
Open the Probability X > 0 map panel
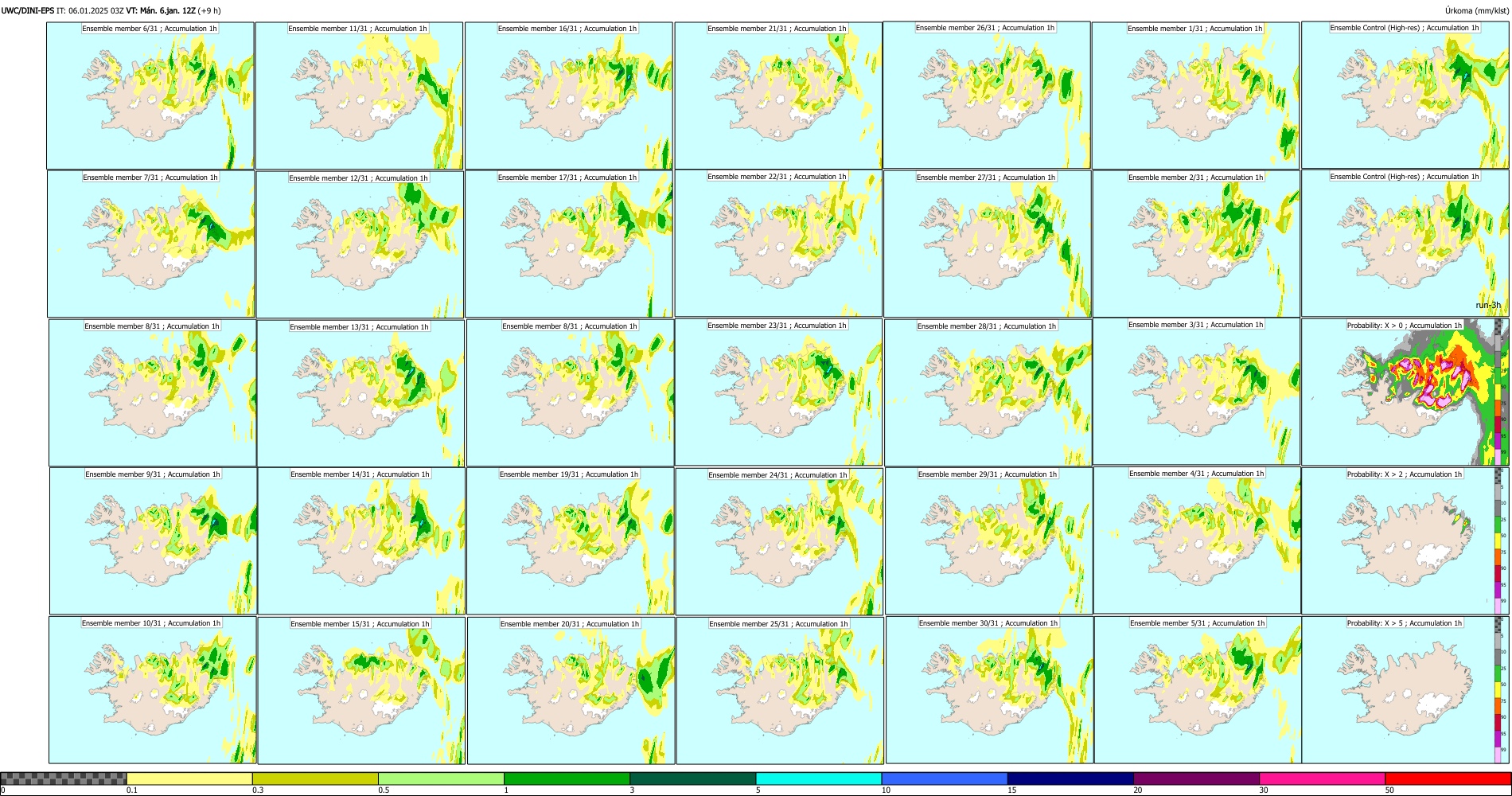pyautogui.click(x=1405, y=392)
